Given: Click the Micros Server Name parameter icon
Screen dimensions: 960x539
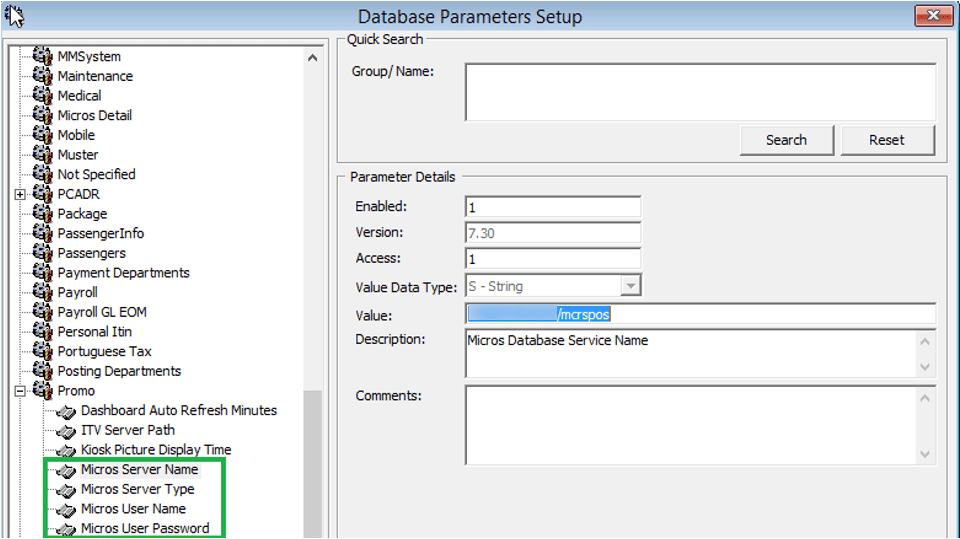Looking at the screenshot, I should tap(66, 470).
